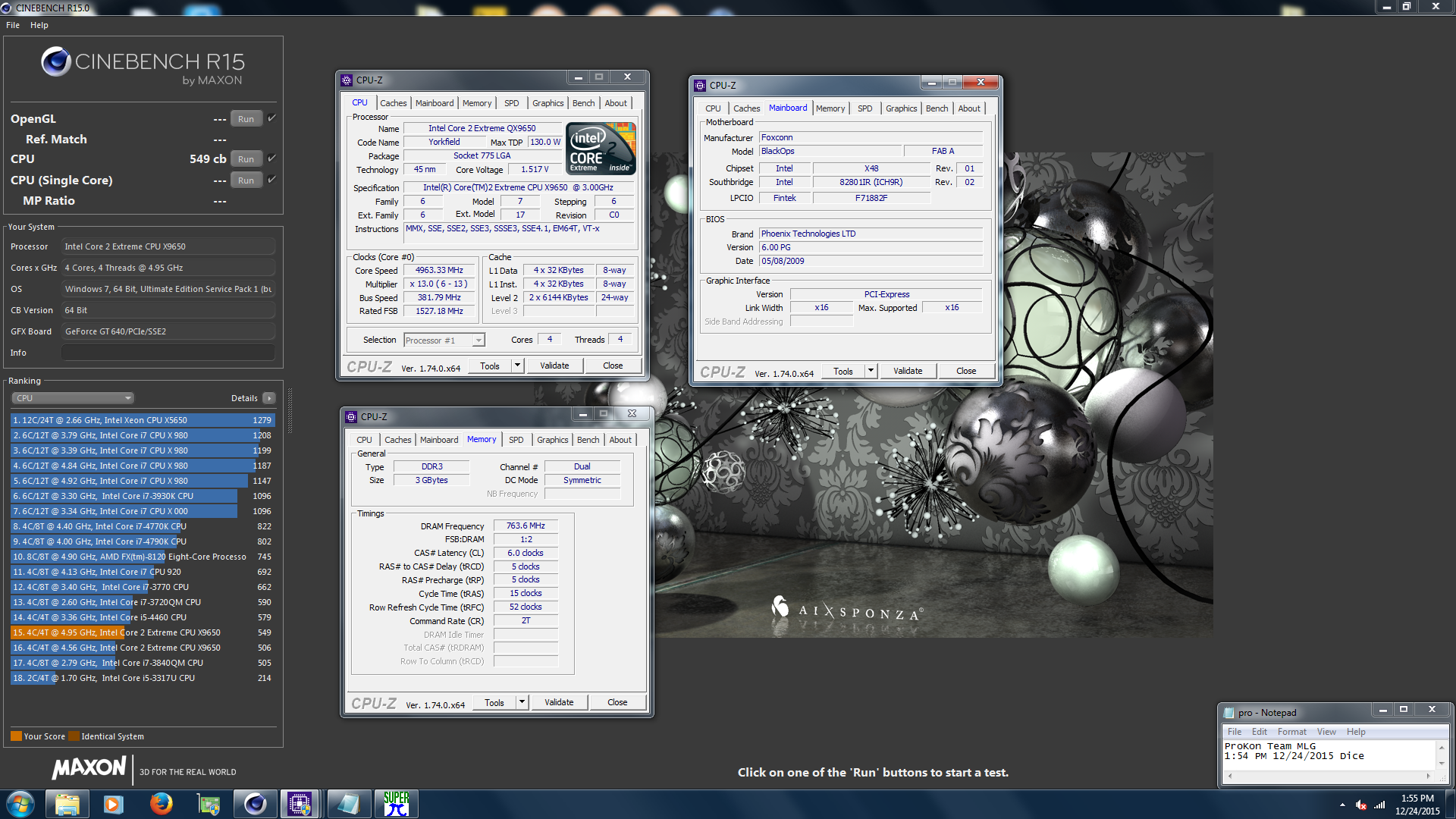Launch Windows Media Player from taskbar

click(x=114, y=804)
